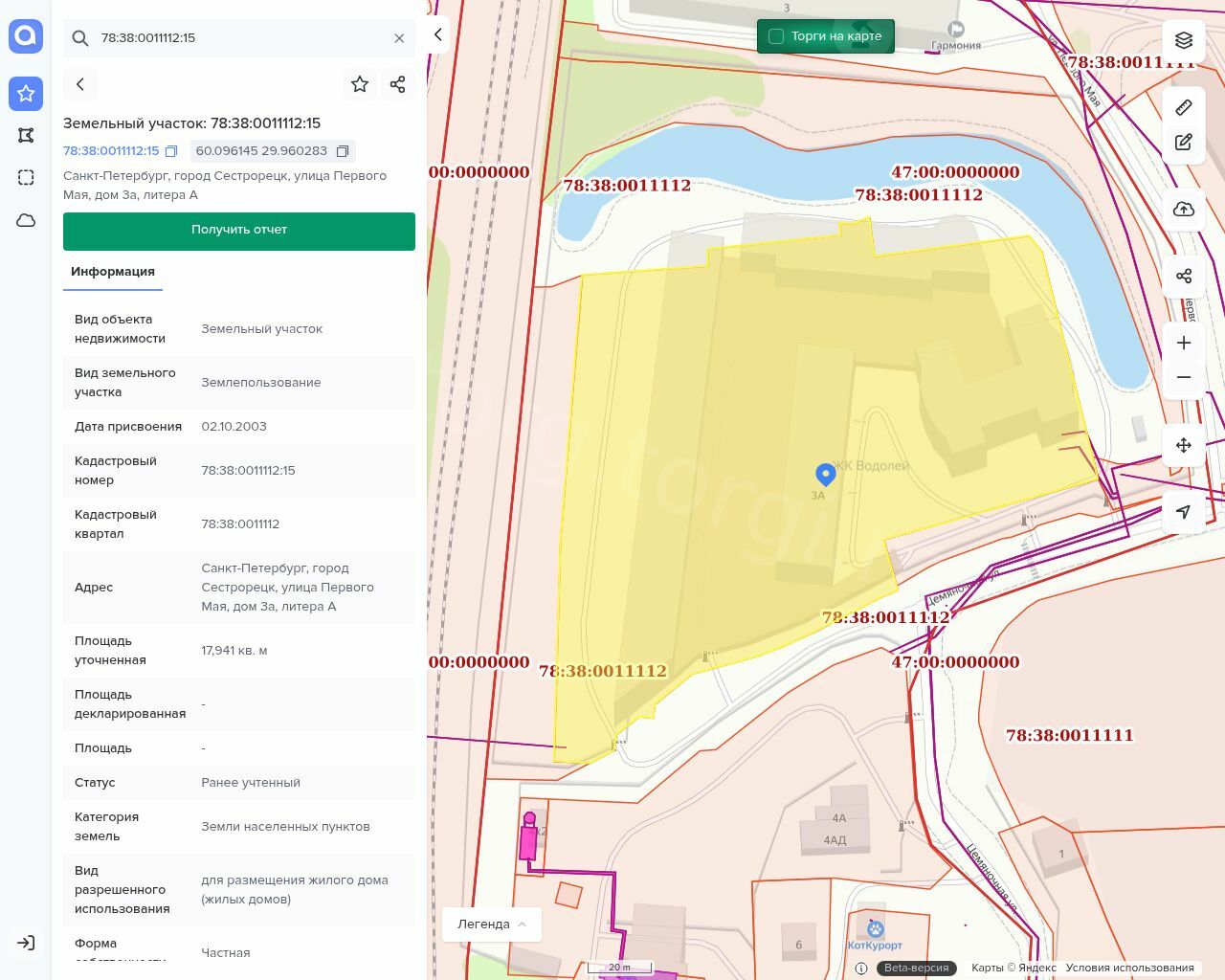
Task: Go back from parcel details
Action: click(80, 84)
